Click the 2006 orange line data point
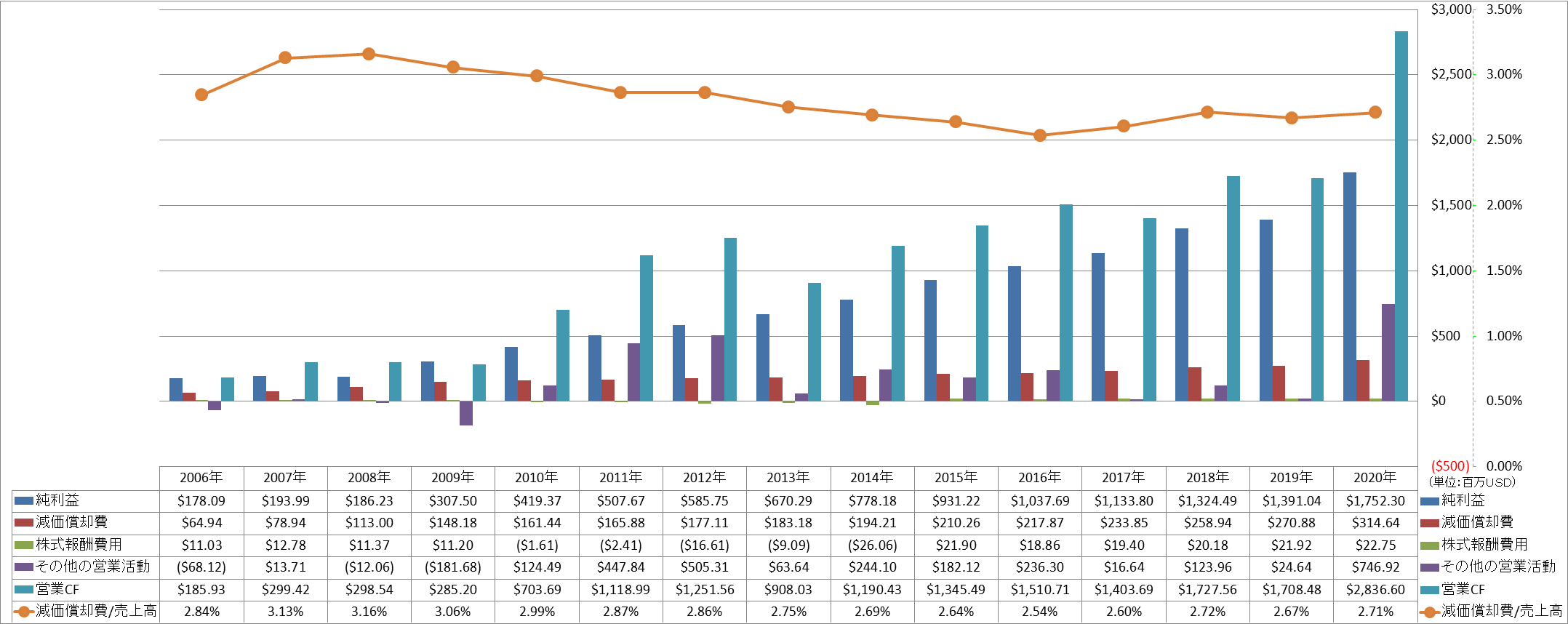This screenshot has width=1568, height=624. tap(201, 95)
